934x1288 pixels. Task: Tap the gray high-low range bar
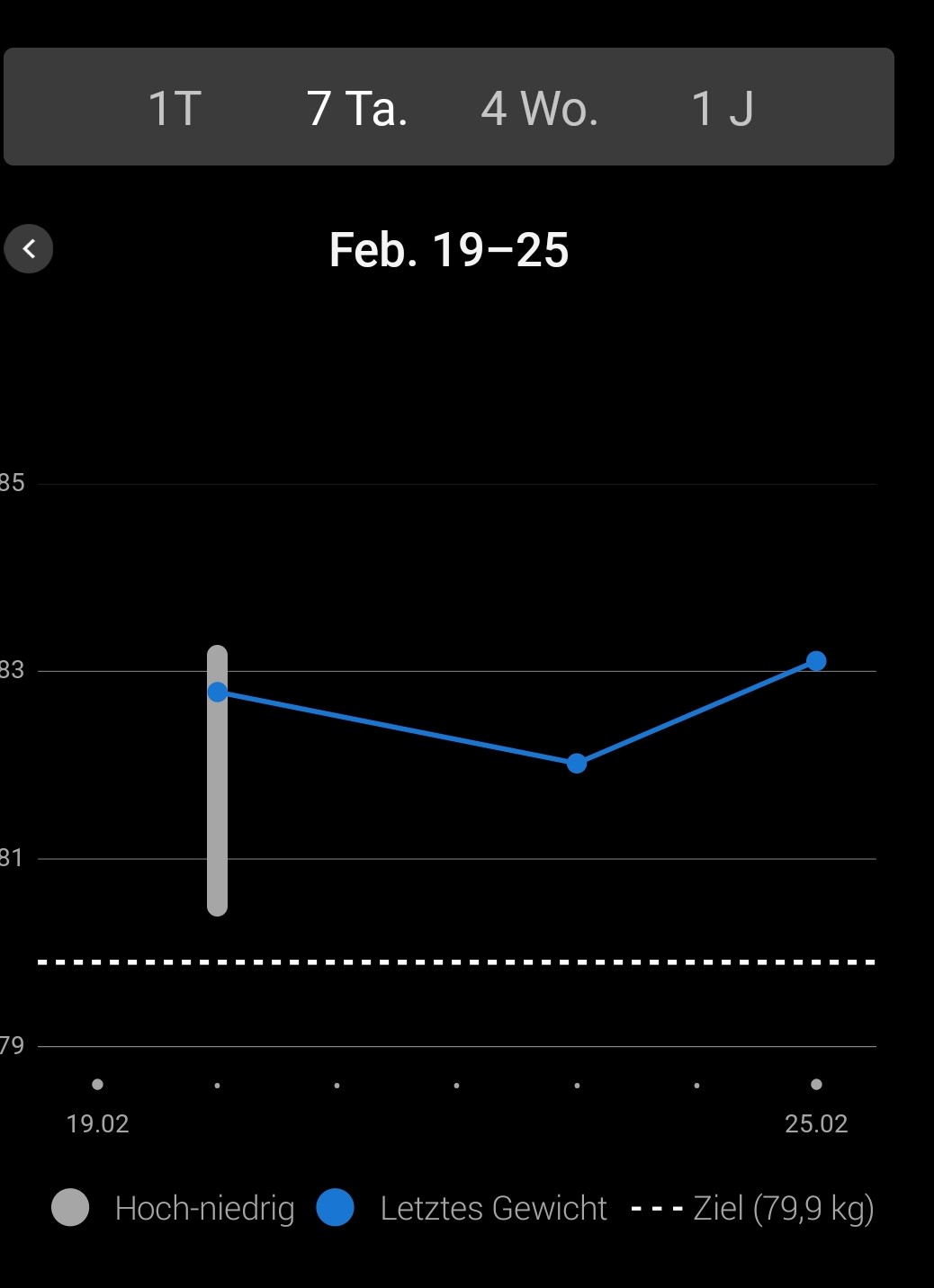(218, 809)
